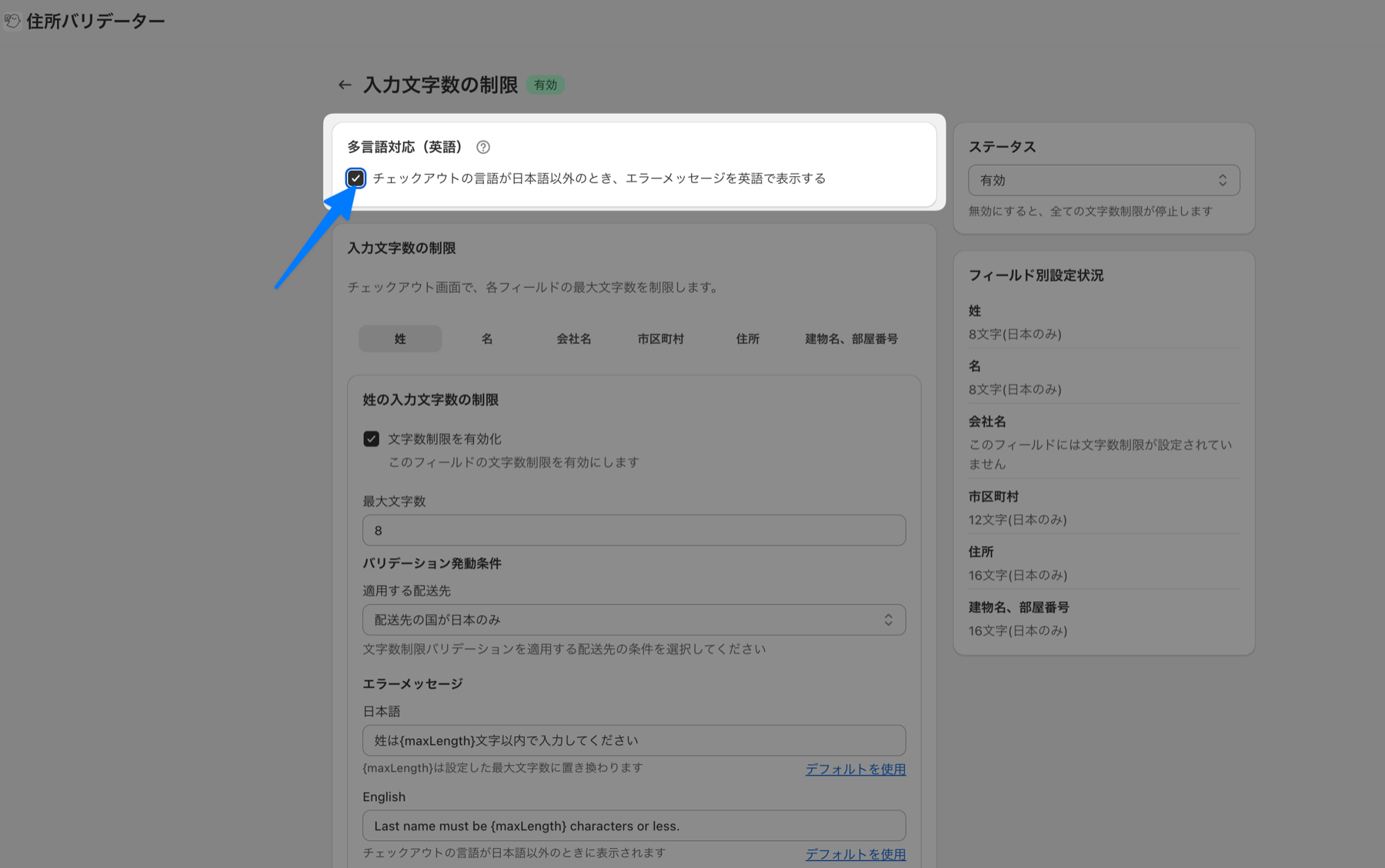Click デフォルトを使用 link under Japanese message
The height and width of the screenshot is (868, 1385).
(856, 769)
